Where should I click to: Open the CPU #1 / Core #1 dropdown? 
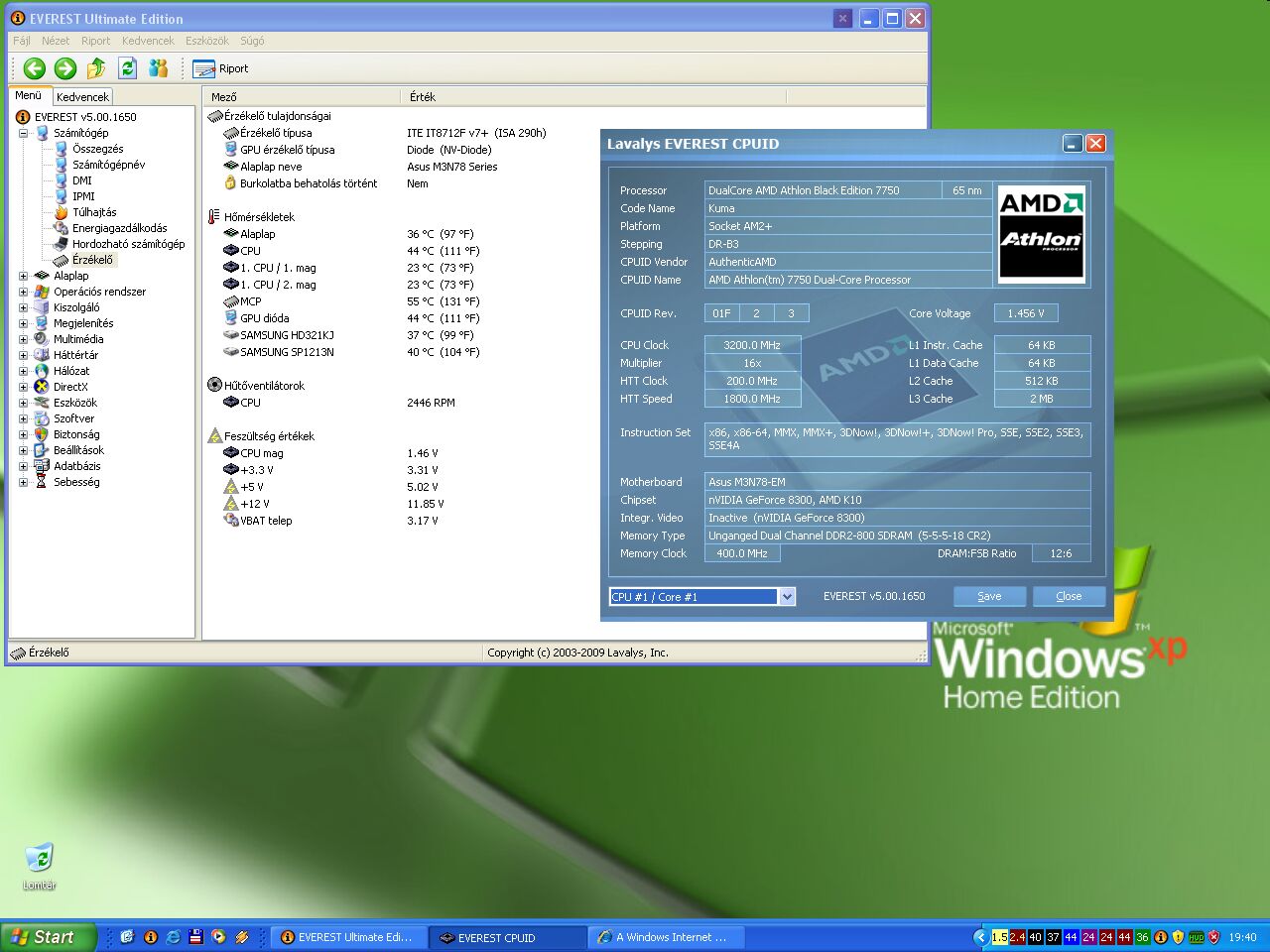787,596
